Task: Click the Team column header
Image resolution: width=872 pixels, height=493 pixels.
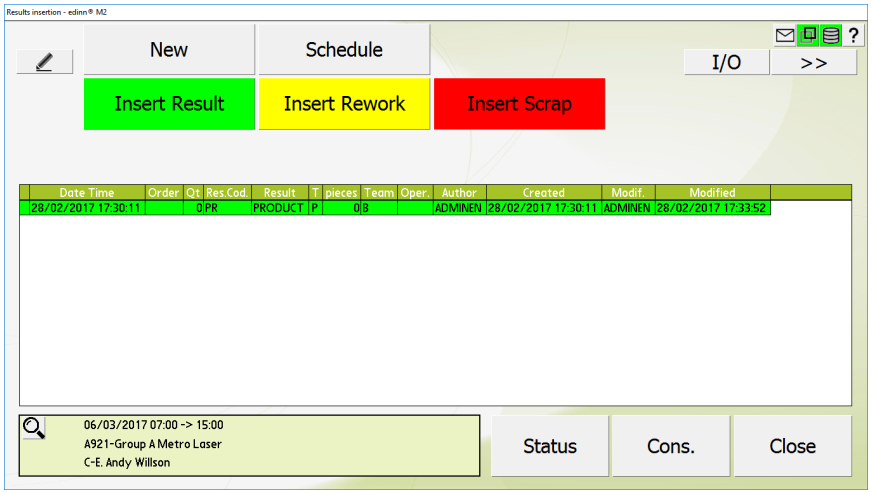Action: pyautogui.click(x=379, y=193)
